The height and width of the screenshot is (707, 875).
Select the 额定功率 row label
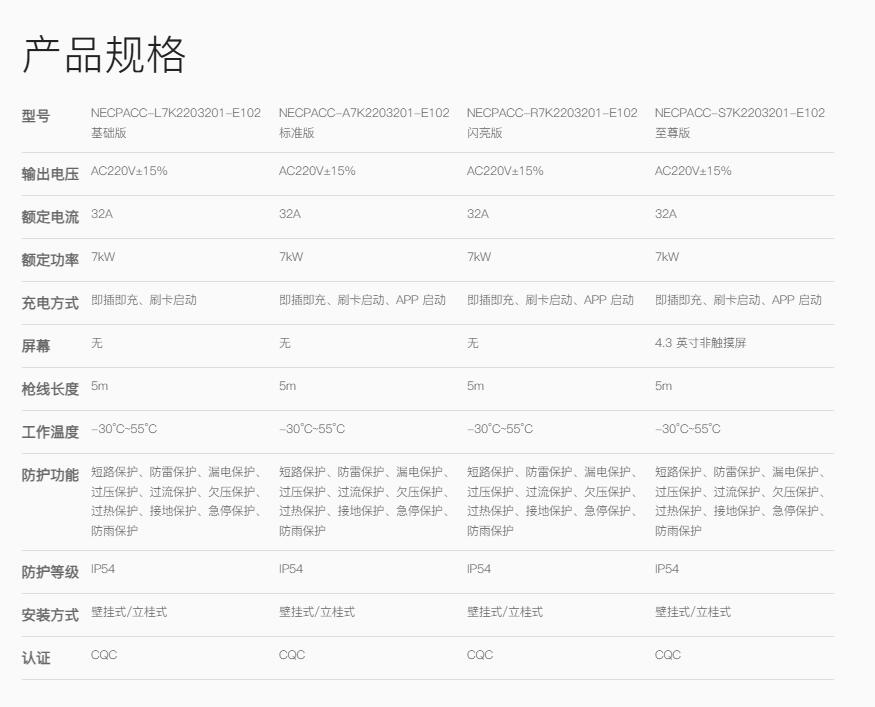pyautogui.click(x=50, y=260)
